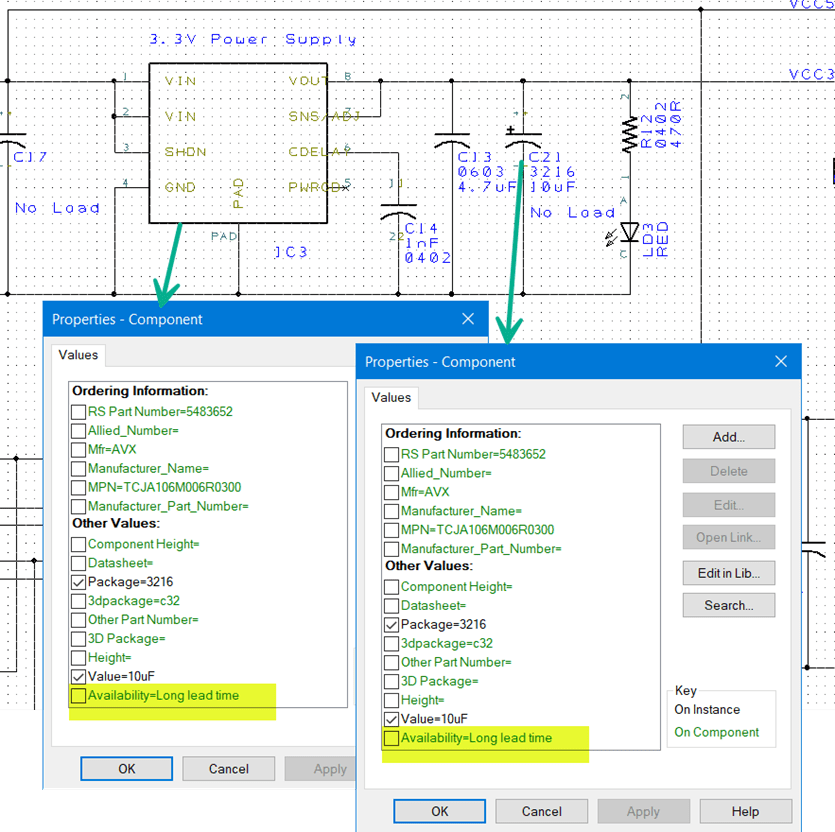Click Apply in left dialog

[x=321, y=769]
